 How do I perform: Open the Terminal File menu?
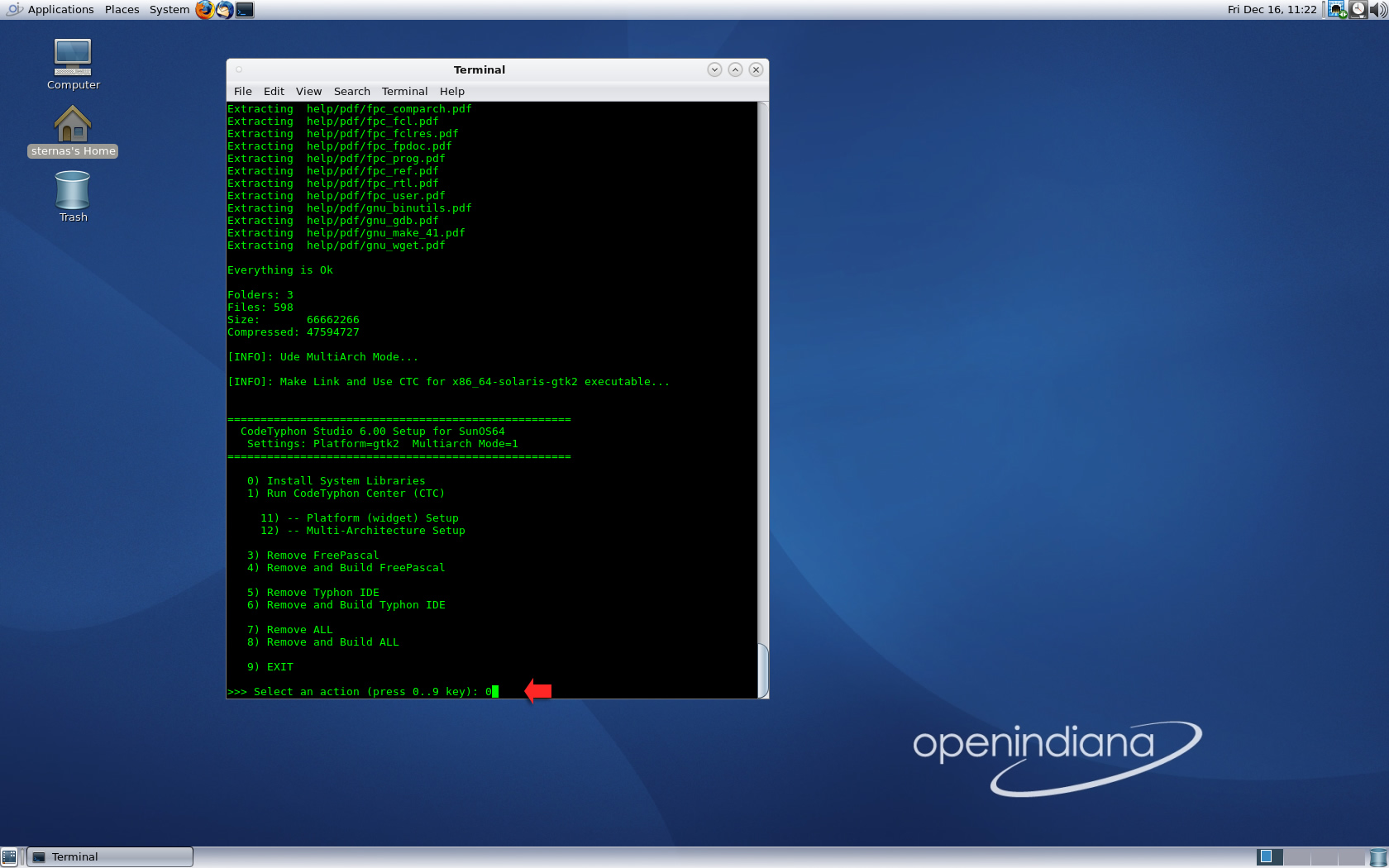pos(243,91)
